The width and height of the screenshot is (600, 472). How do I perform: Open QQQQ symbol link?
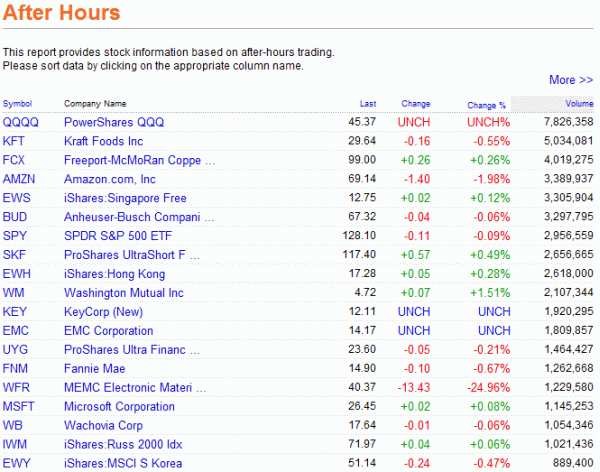[21, 122]
